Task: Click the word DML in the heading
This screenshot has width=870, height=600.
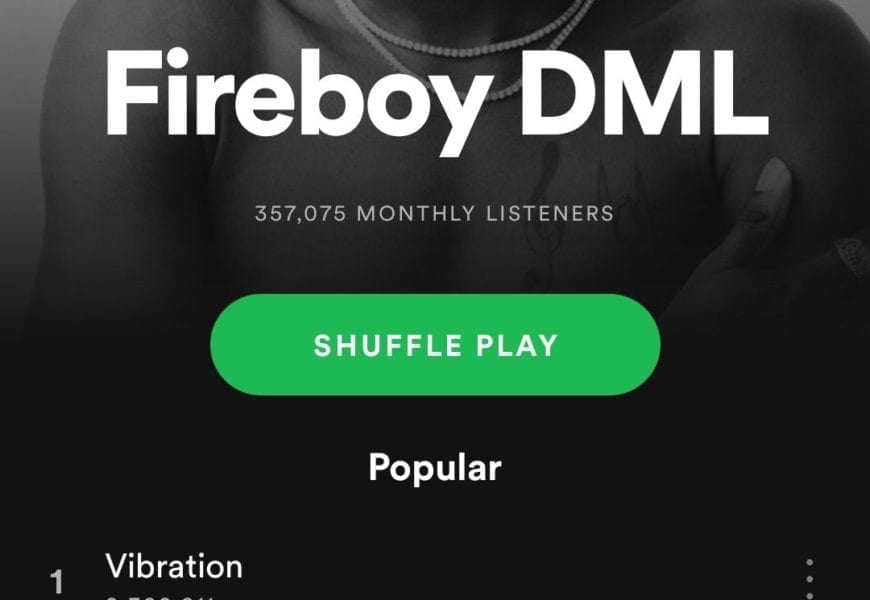Action: pyautogui.click(x=644, y=93)
